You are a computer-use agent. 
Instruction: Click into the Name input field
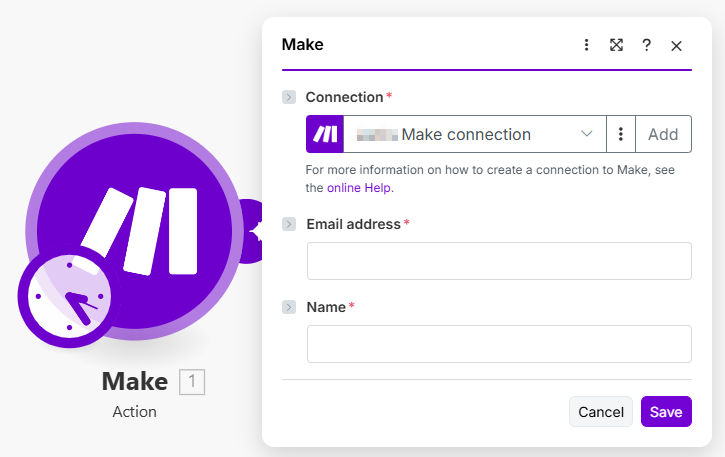(499, 344)
